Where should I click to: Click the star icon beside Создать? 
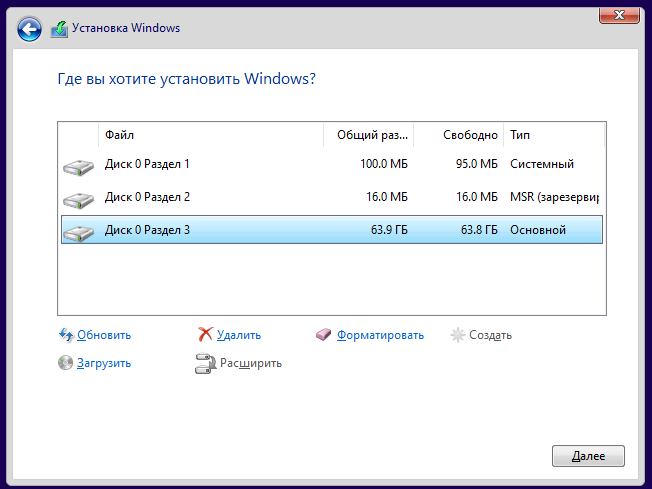[x=458, y=335]
